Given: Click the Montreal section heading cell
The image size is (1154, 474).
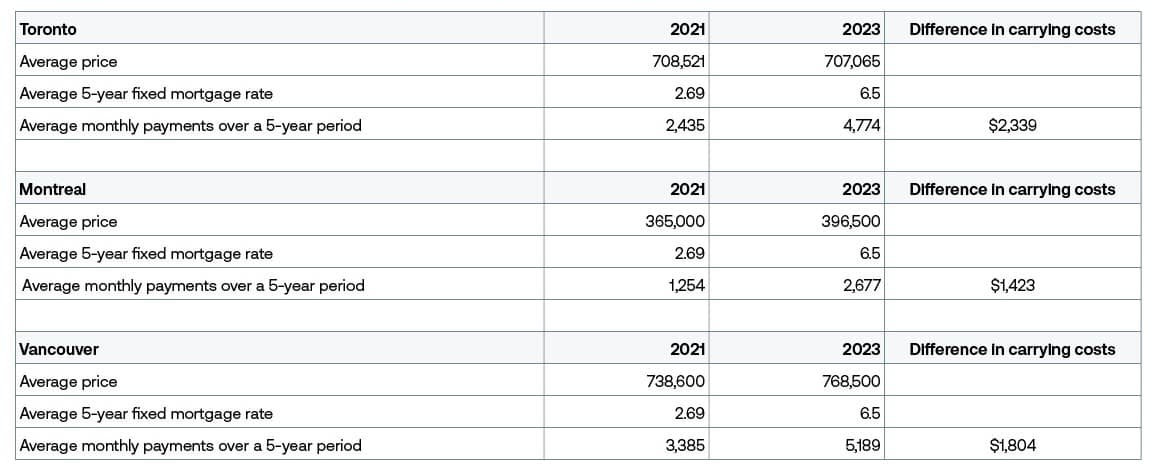Looking at the screenshot, I should (53, 189).
